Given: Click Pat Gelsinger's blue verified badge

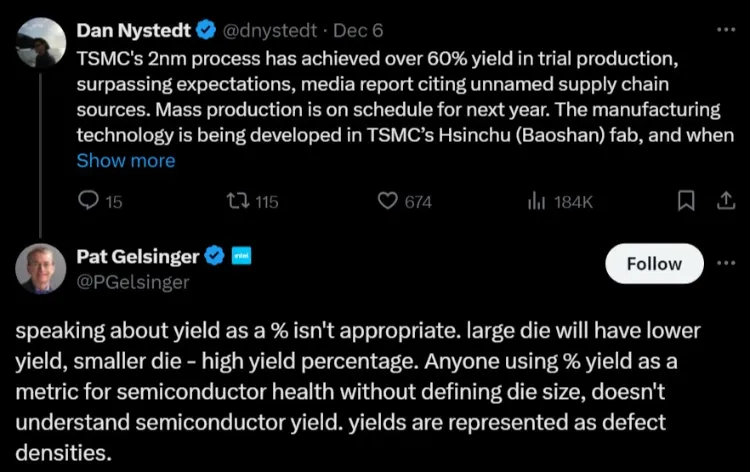Looking at the screenshot, I should click(213, 257).
